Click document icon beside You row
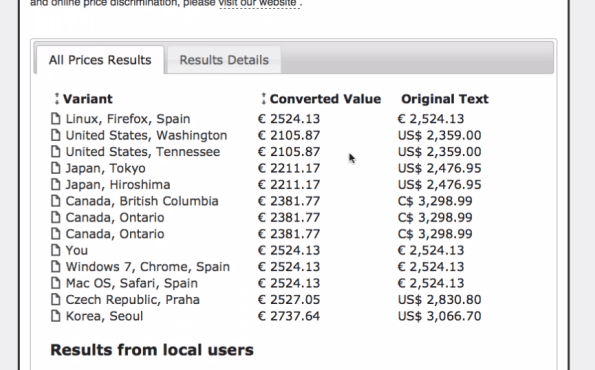Image resolution: width=595 pixels, height=370 pixels. click(55, 250)
